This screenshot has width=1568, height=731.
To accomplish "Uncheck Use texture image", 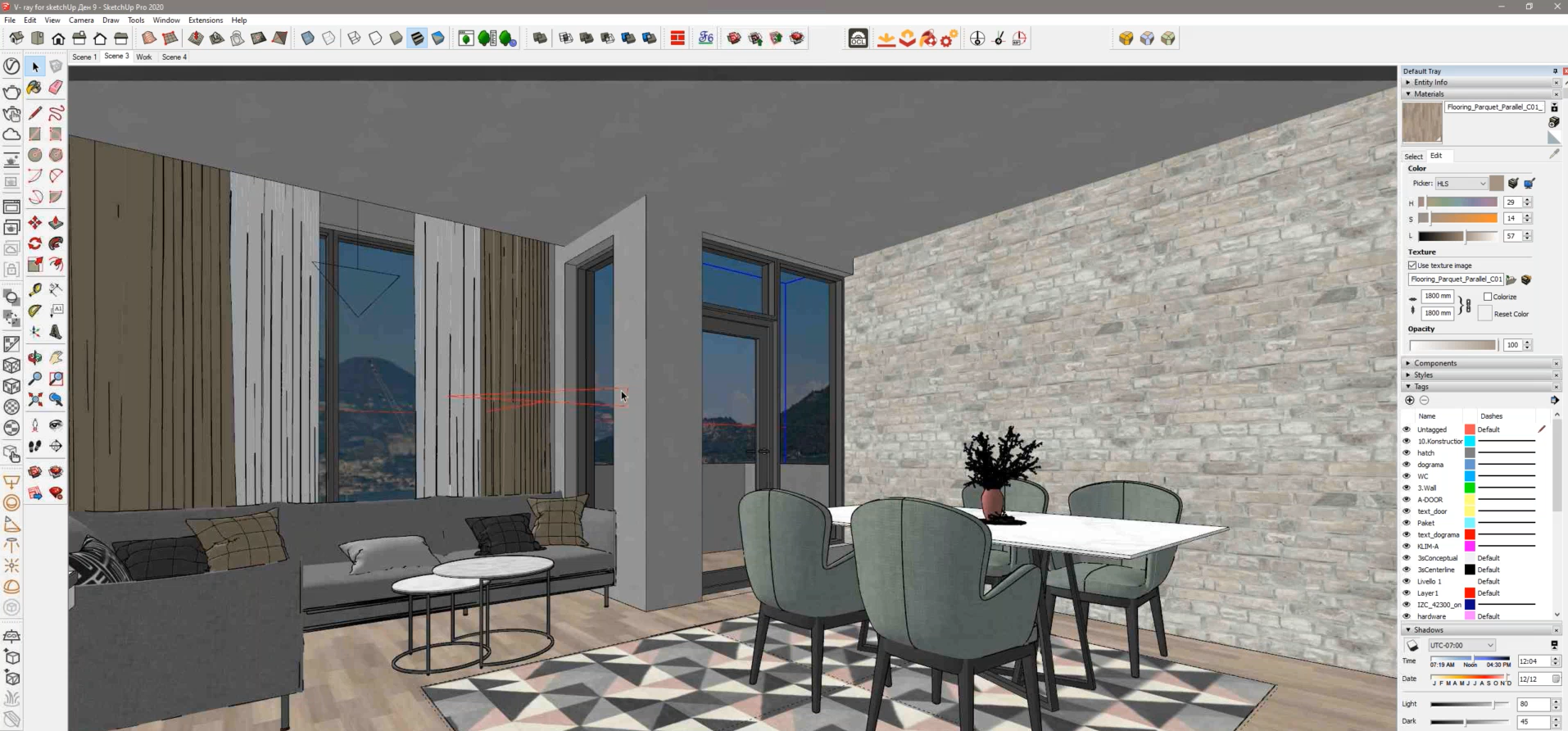I will tap(1412, 266).
